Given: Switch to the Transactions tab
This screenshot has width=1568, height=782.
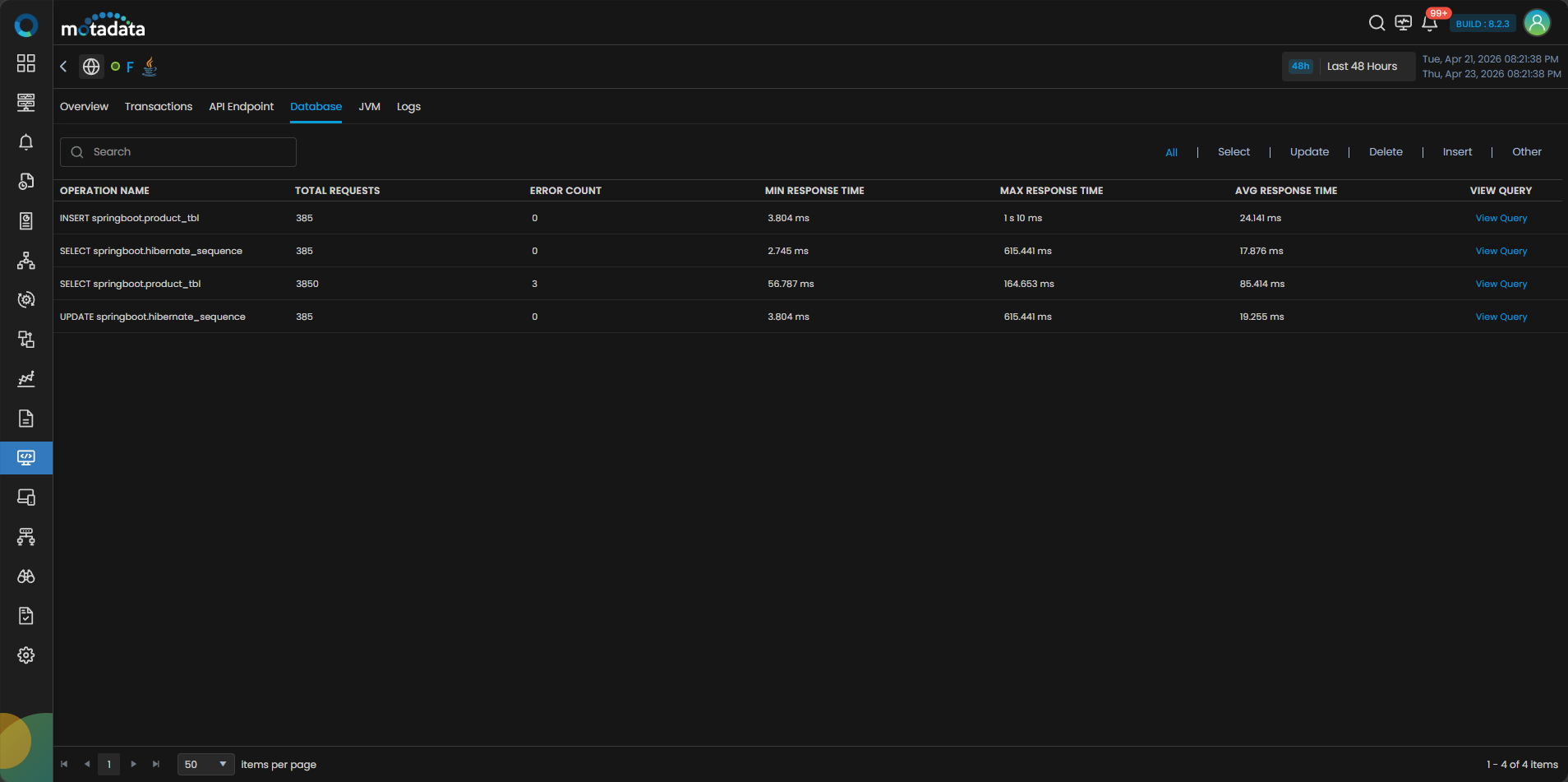Looking at the screenshot, I should (x=159, y=107).
